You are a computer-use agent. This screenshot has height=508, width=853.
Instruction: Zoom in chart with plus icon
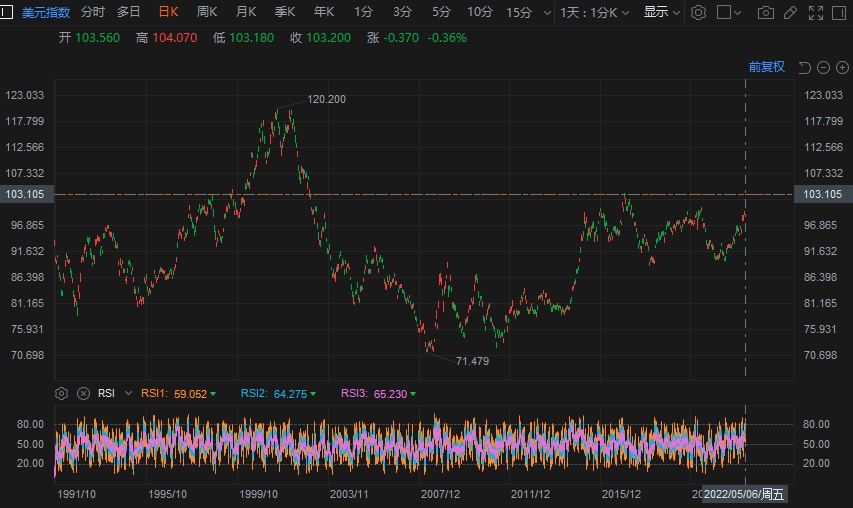pos(841,67)
